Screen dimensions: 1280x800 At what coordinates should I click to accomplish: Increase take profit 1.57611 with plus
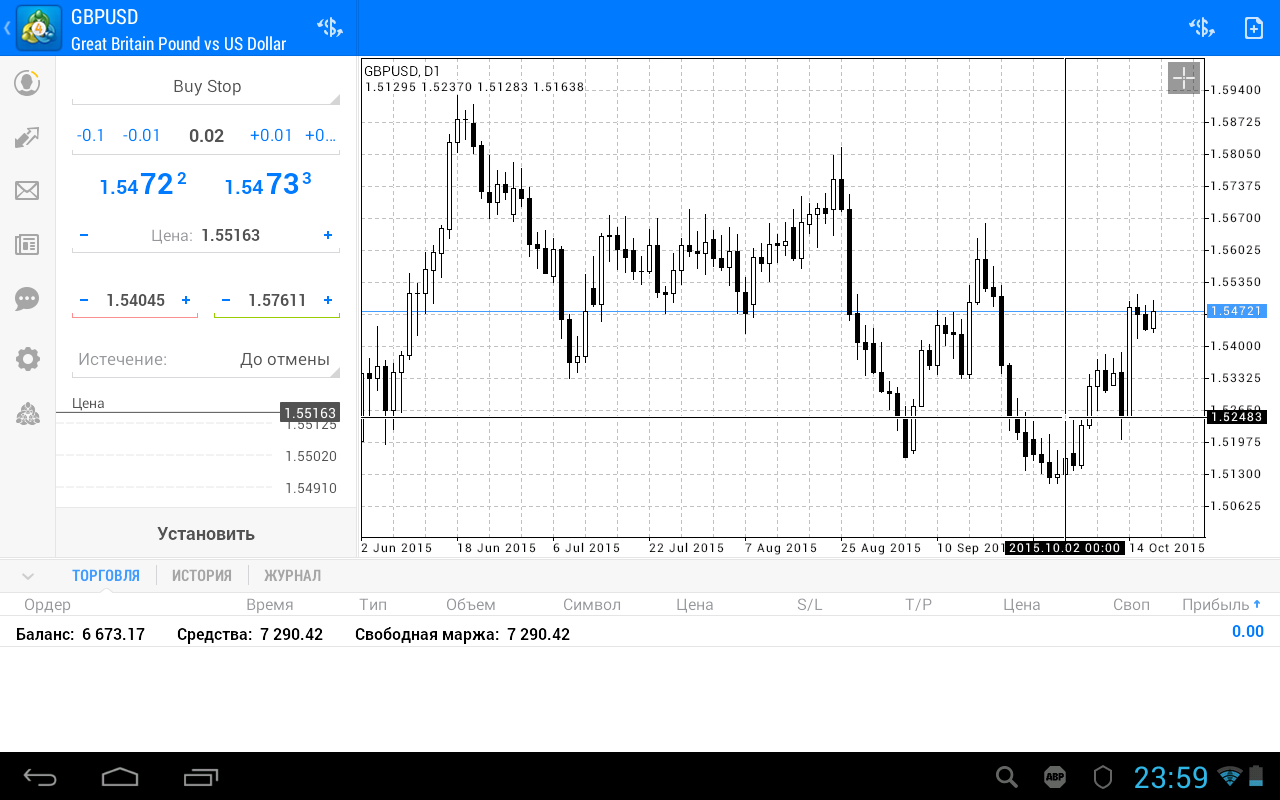click(x=328, y=300)
